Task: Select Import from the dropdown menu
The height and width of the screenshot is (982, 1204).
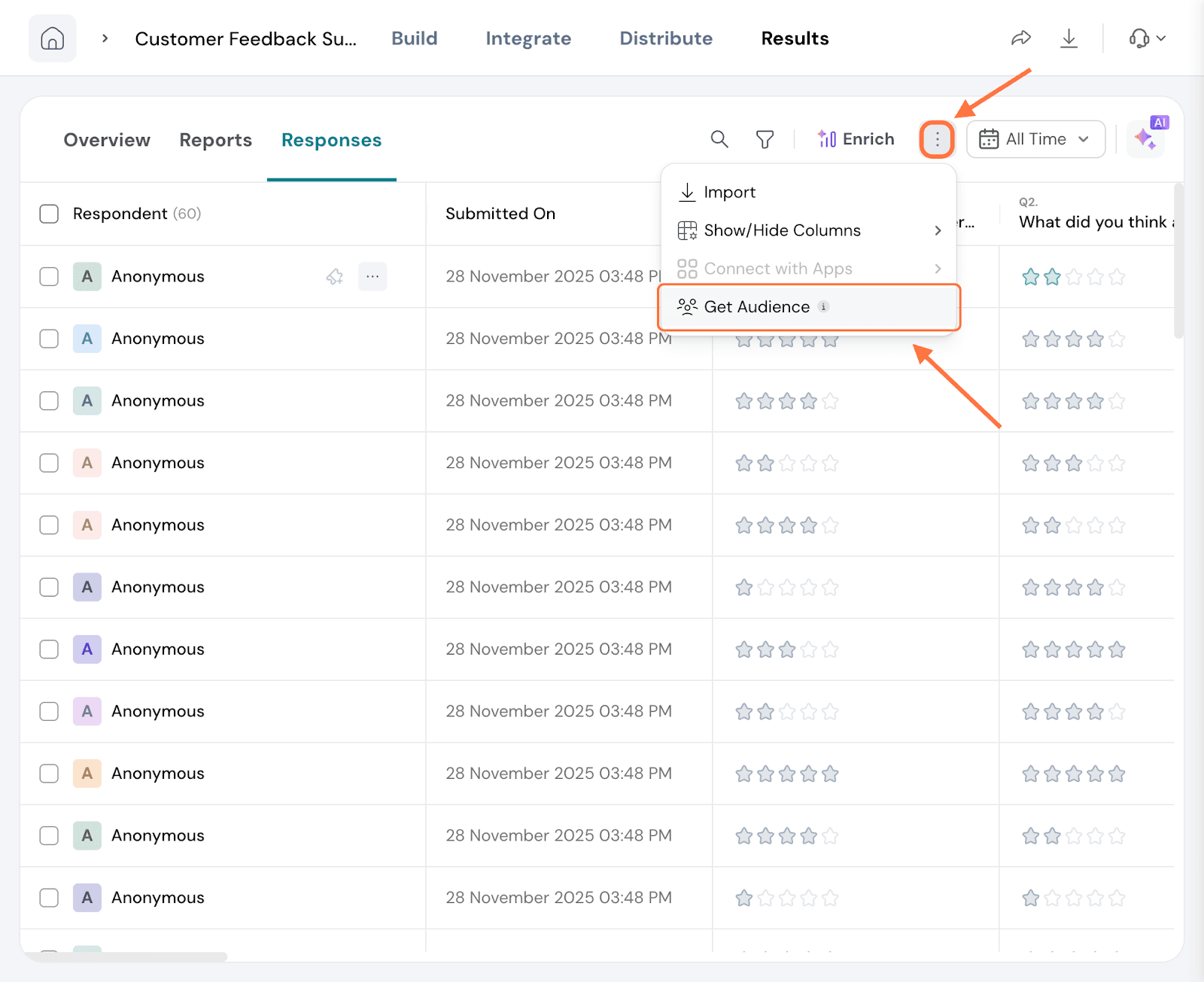Action: (729, 192)
